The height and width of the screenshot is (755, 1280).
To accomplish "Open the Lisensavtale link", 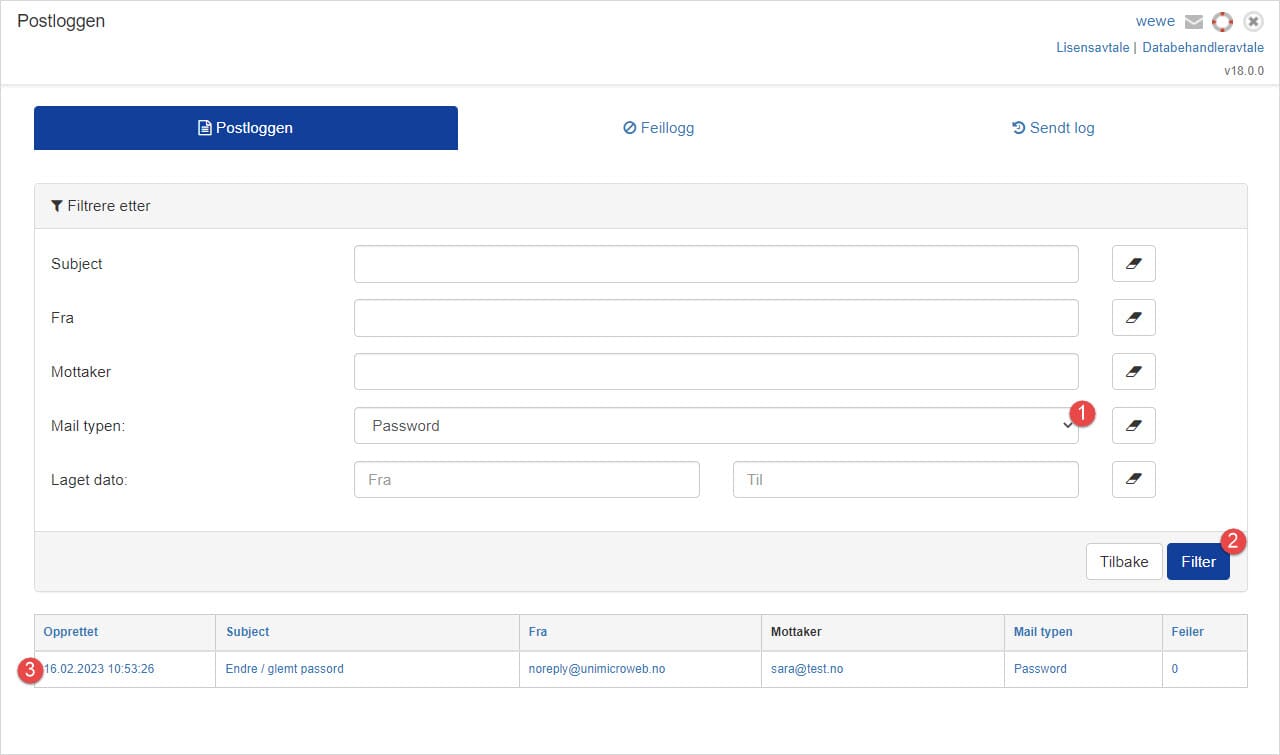I will tap(1092, 47).
